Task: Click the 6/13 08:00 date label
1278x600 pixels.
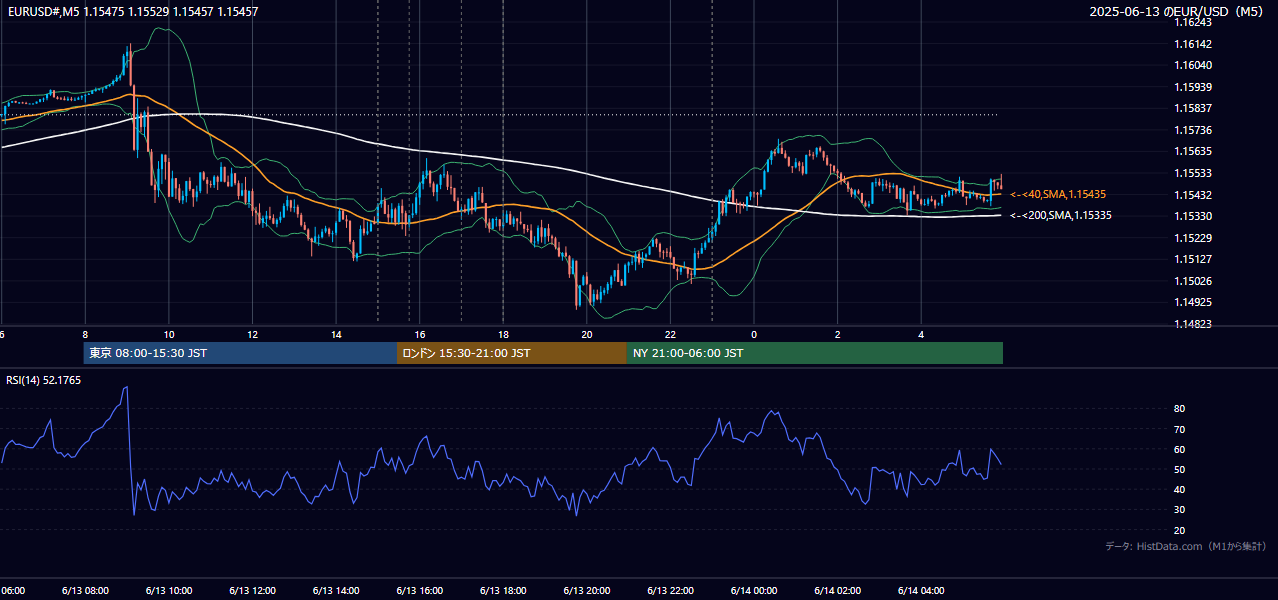Action: pos(85,591)
